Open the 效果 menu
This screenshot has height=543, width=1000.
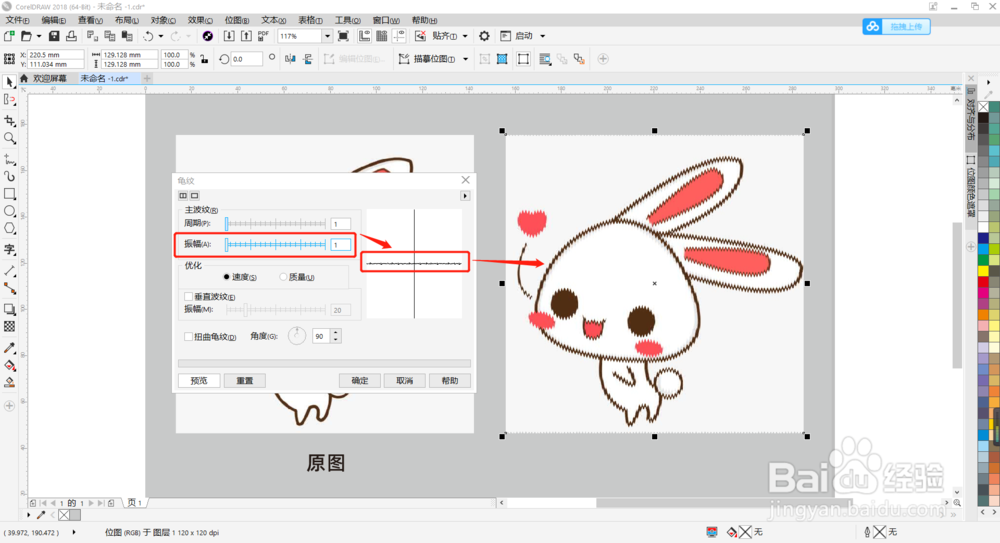(200, 20)
